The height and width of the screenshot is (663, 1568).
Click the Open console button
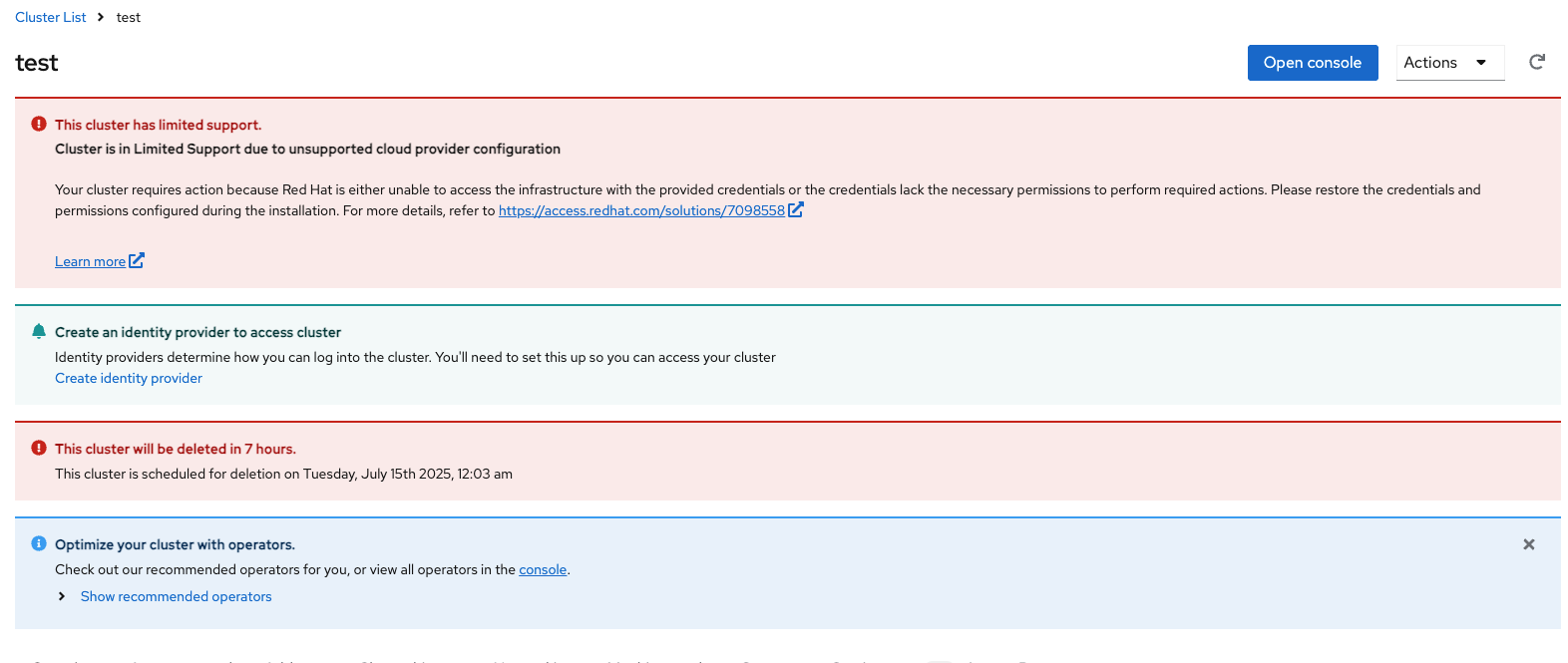[x=1312, y=63]
